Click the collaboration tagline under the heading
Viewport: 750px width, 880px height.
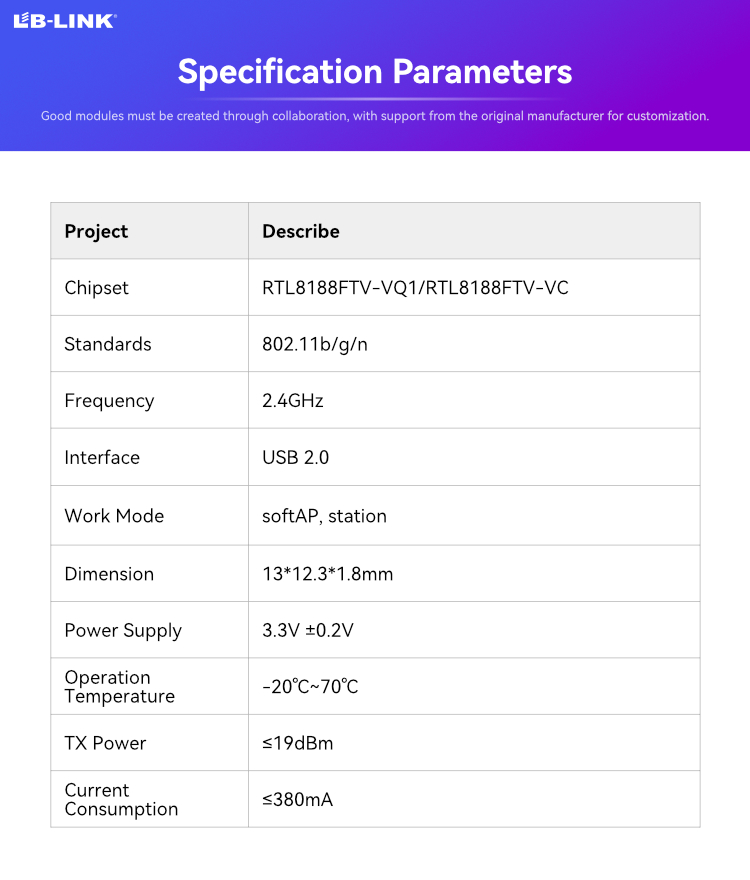(375, 116)
